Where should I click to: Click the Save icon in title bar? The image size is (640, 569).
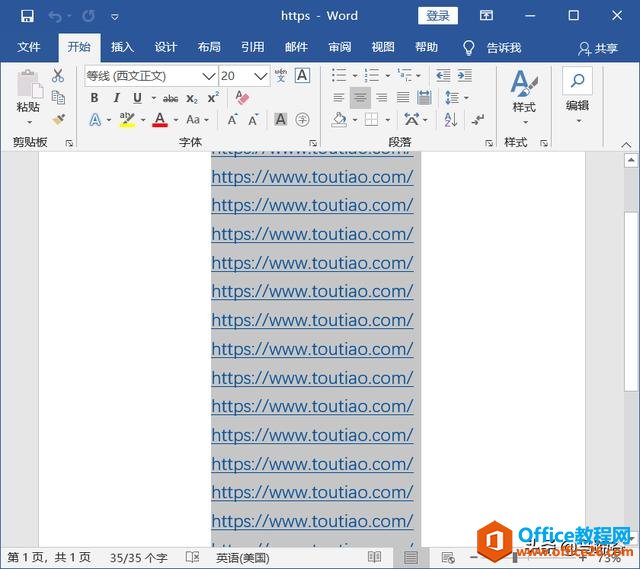coord(27,16)
